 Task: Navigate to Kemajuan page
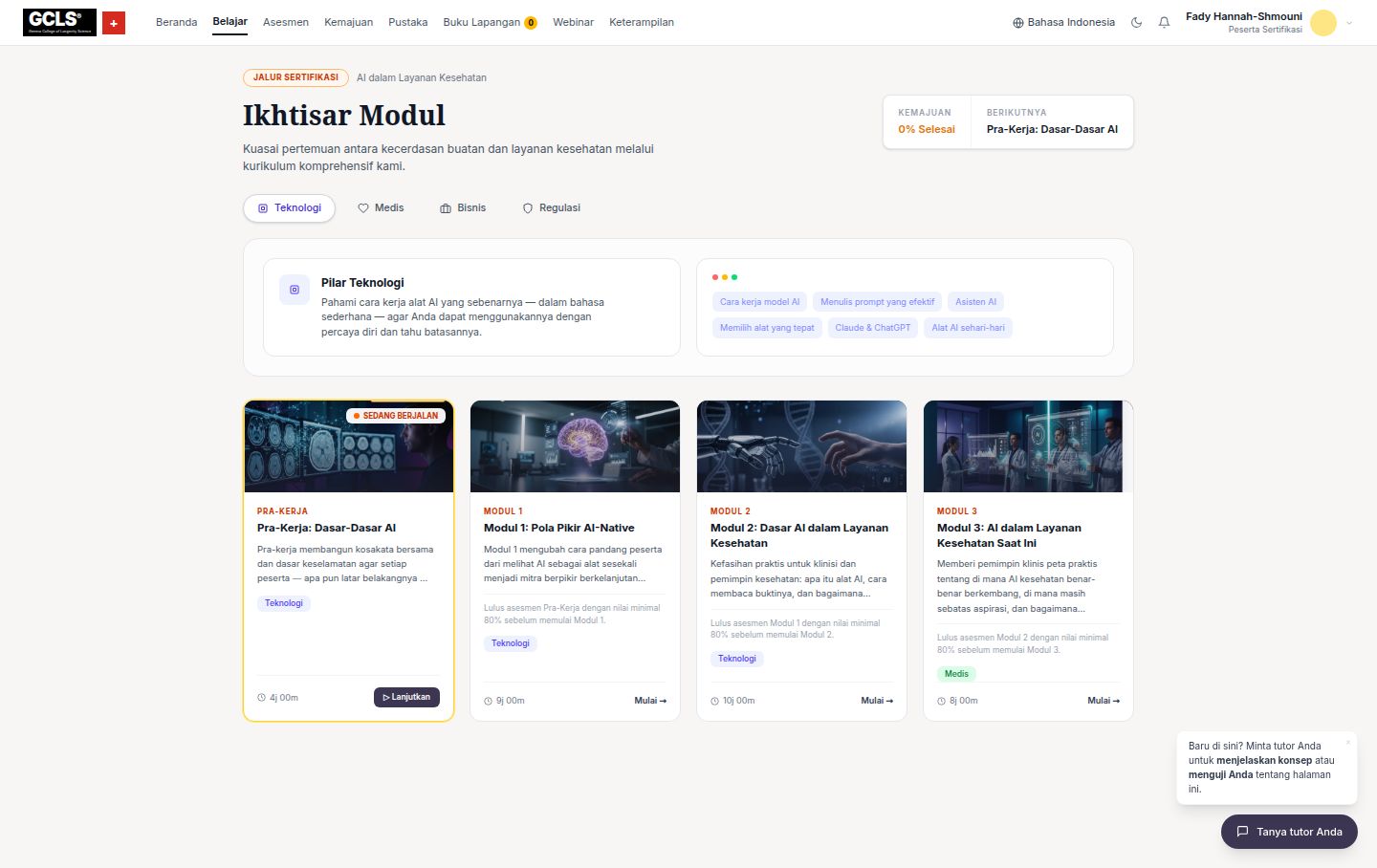pos(349,22)
